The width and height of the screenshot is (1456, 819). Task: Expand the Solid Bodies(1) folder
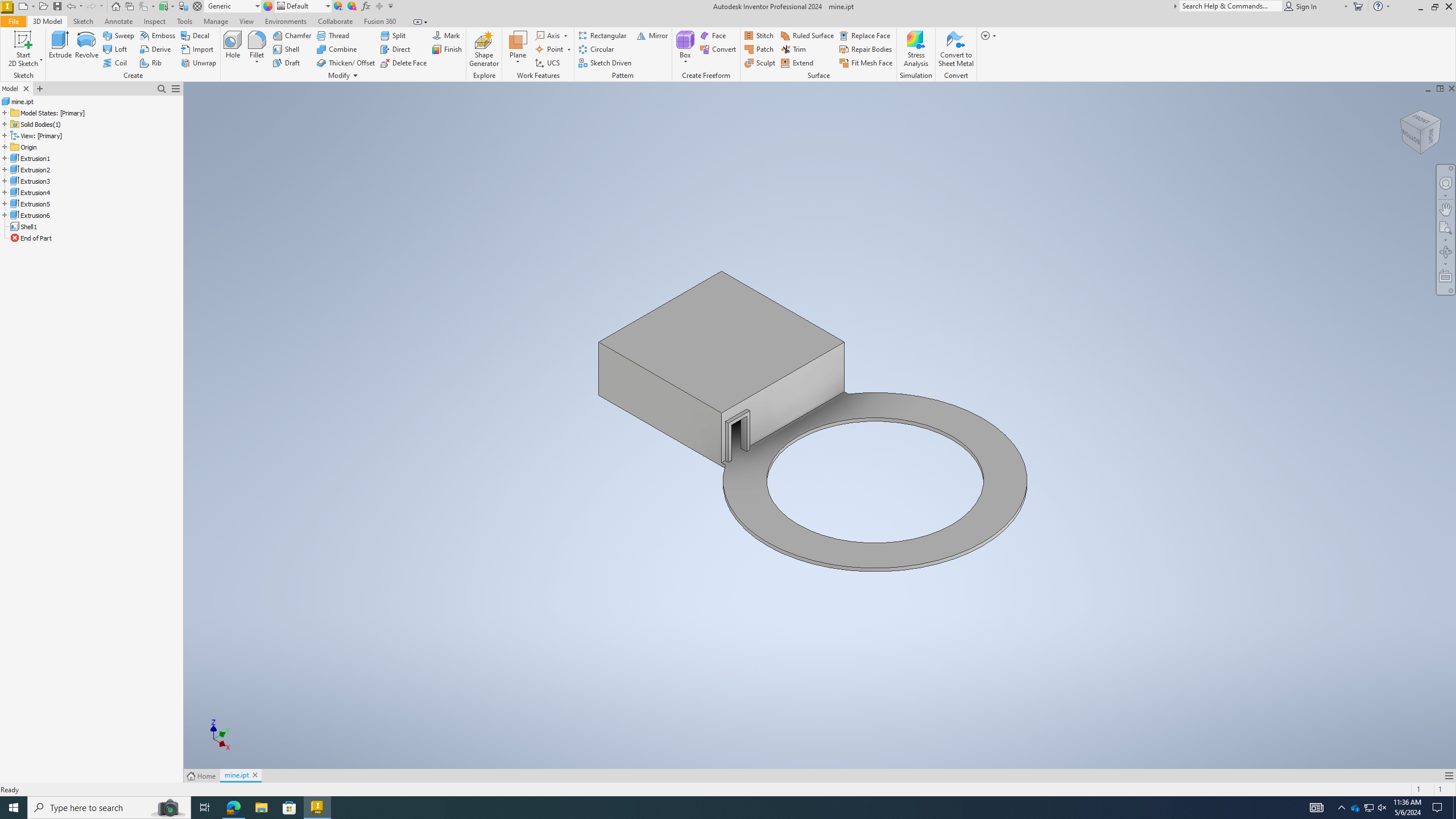(x=5, y=124)
